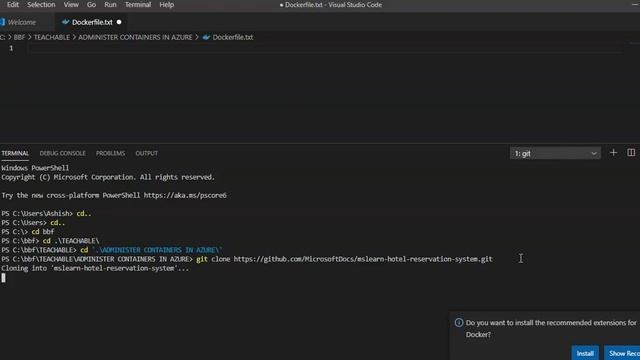Click the Windows PowerShell header line
The height and width of the screenshot is (360, 640).
click(x=35, y=168)
